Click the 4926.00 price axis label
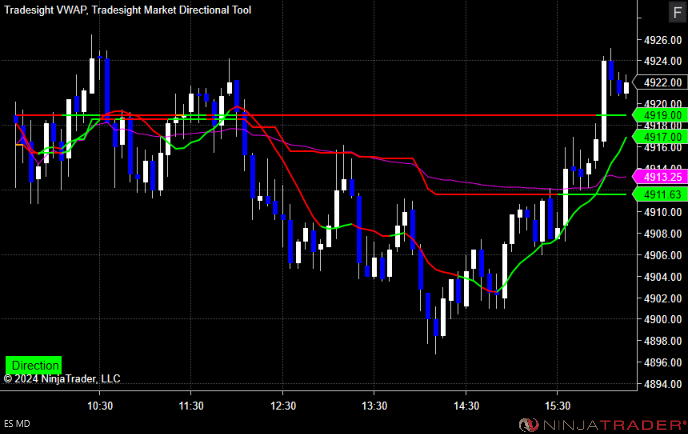The height and width of the screenshot is (434, 688). click(663, 40)
